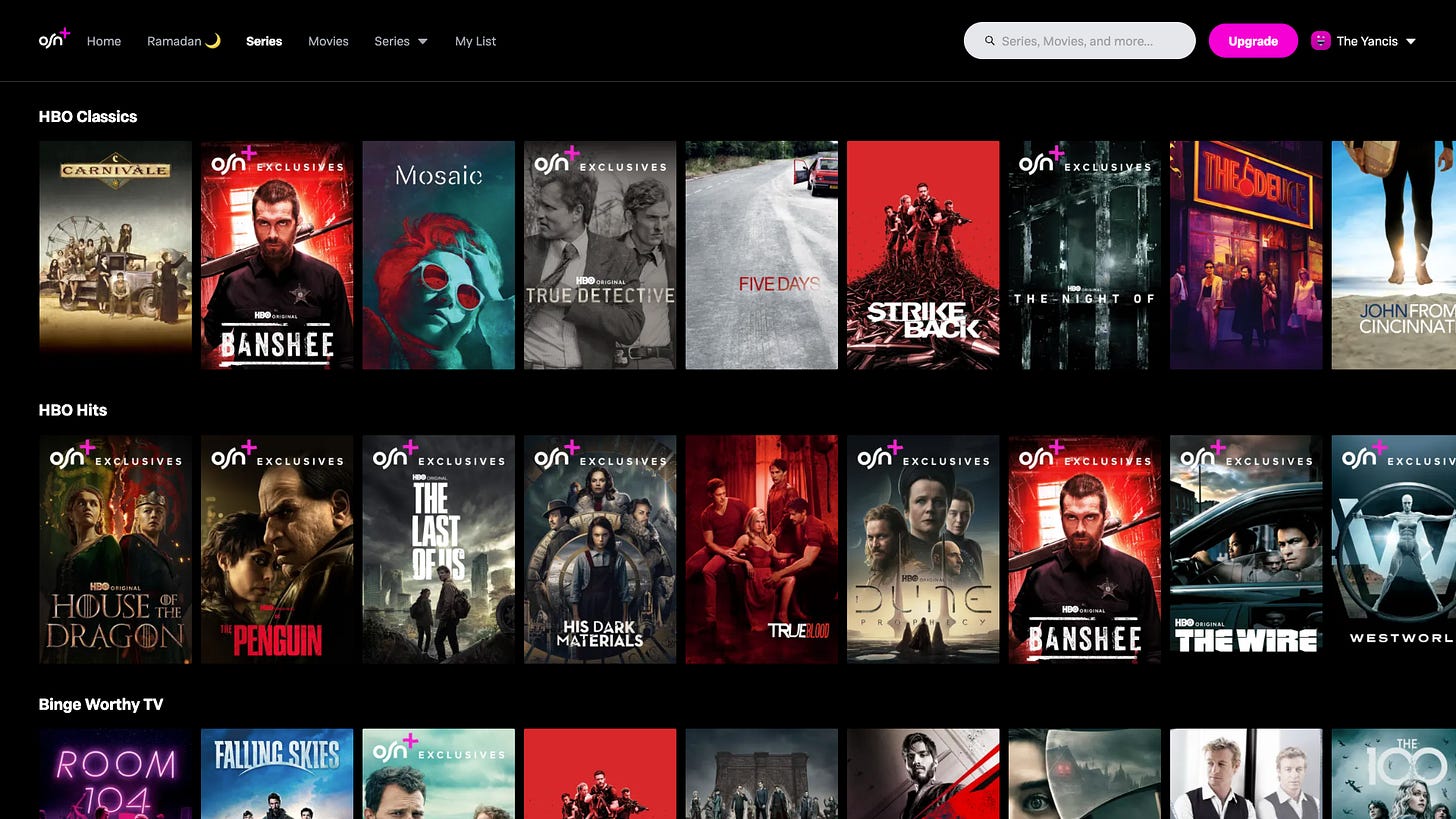Open My List
This screenshot has width=1456, height=819.
pyautogui.click(x=476, y=41)
